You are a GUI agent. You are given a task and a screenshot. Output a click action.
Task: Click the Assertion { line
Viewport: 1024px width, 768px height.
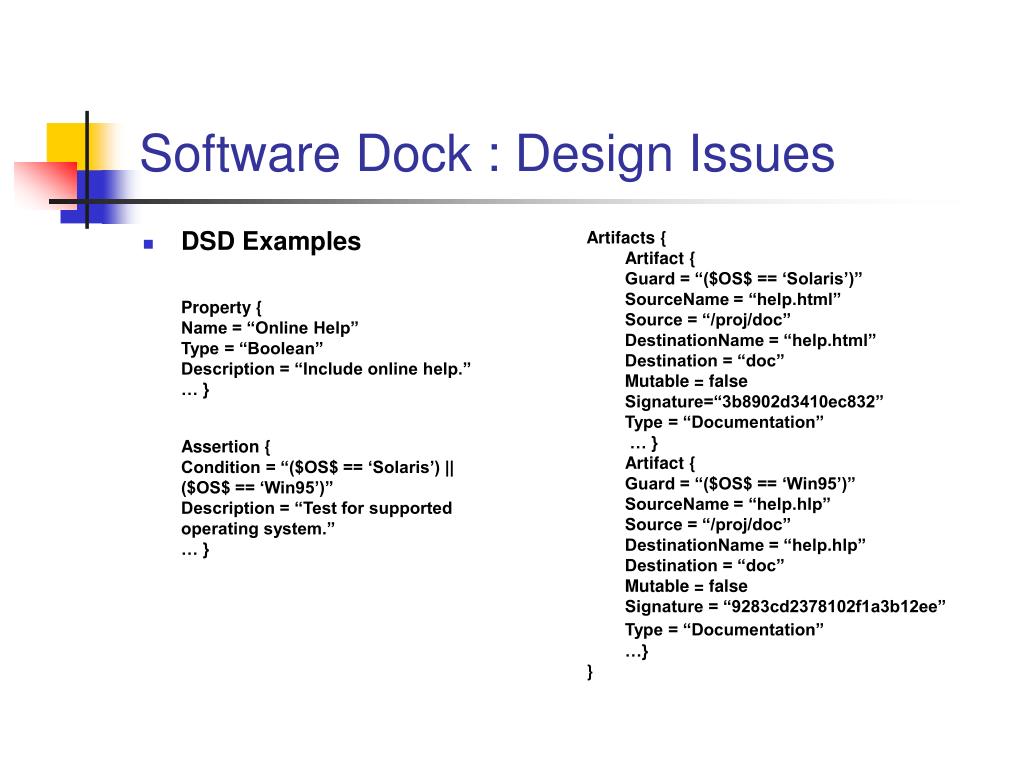point(226,446)
